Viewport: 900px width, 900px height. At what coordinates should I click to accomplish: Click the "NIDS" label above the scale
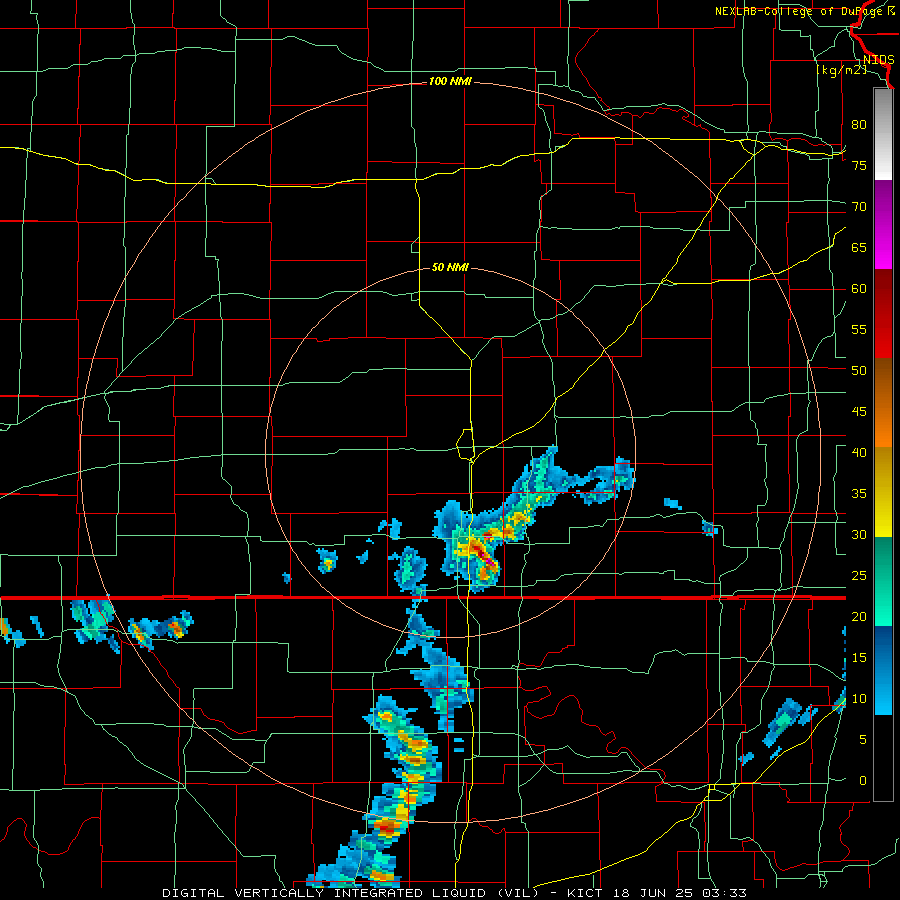tap(878, 60)
